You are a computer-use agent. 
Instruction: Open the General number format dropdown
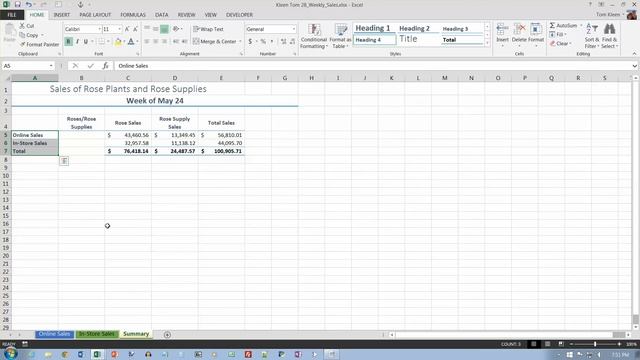coord(293,29)
